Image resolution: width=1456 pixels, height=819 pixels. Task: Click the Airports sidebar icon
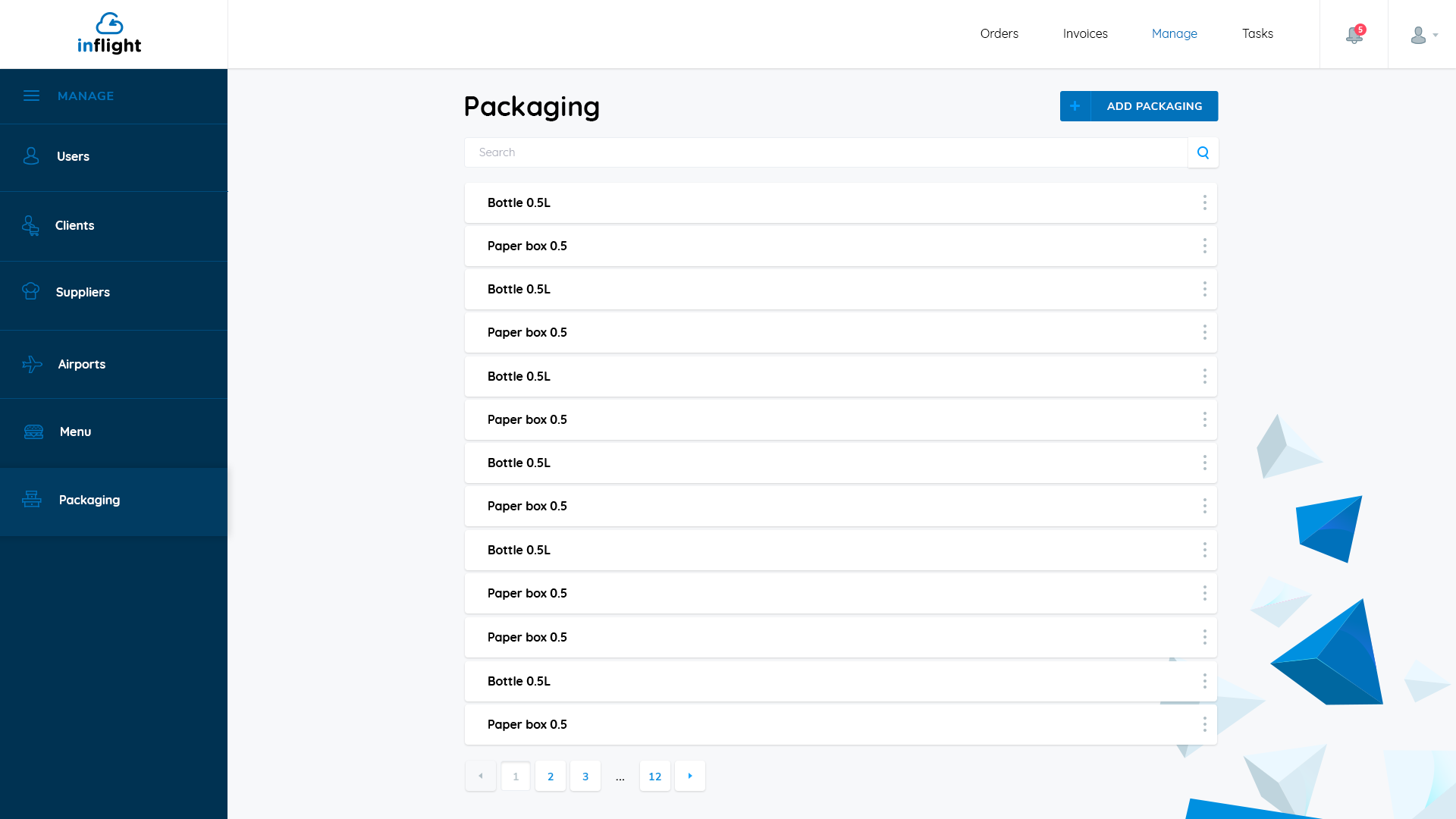coord(32,363)
